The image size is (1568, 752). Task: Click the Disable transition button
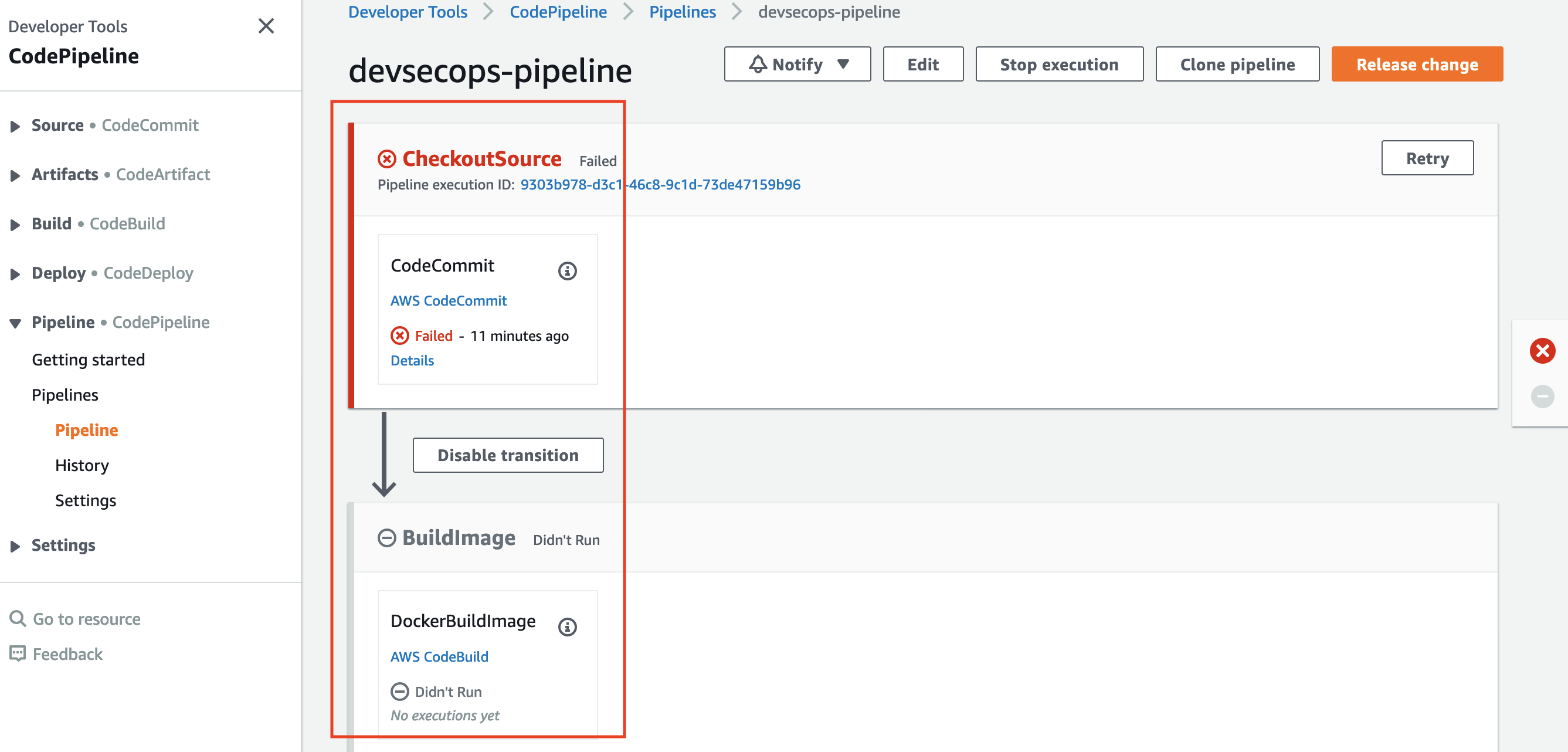pyautogui.click(x=508, y=455)
